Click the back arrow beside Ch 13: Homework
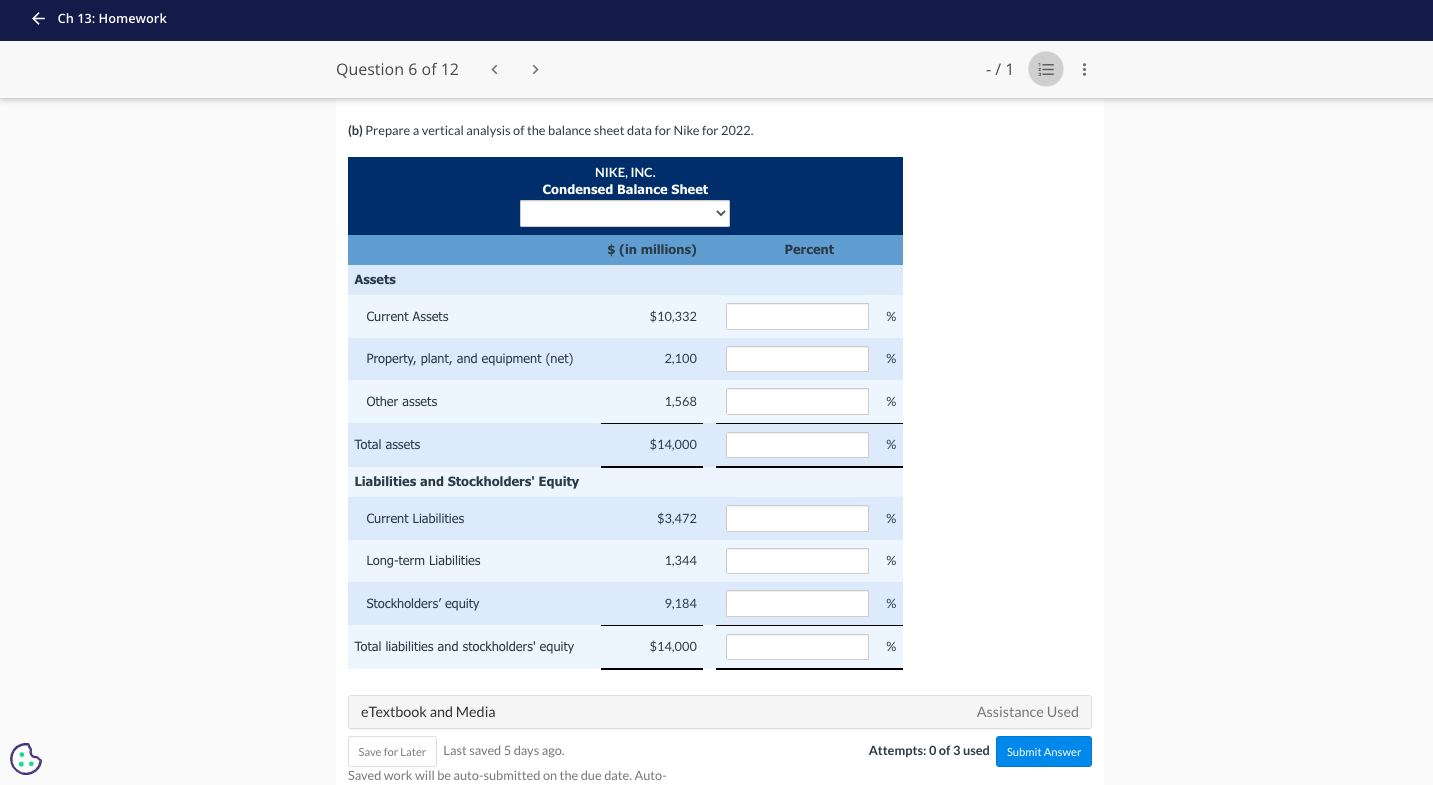 (x=39, y=19)
